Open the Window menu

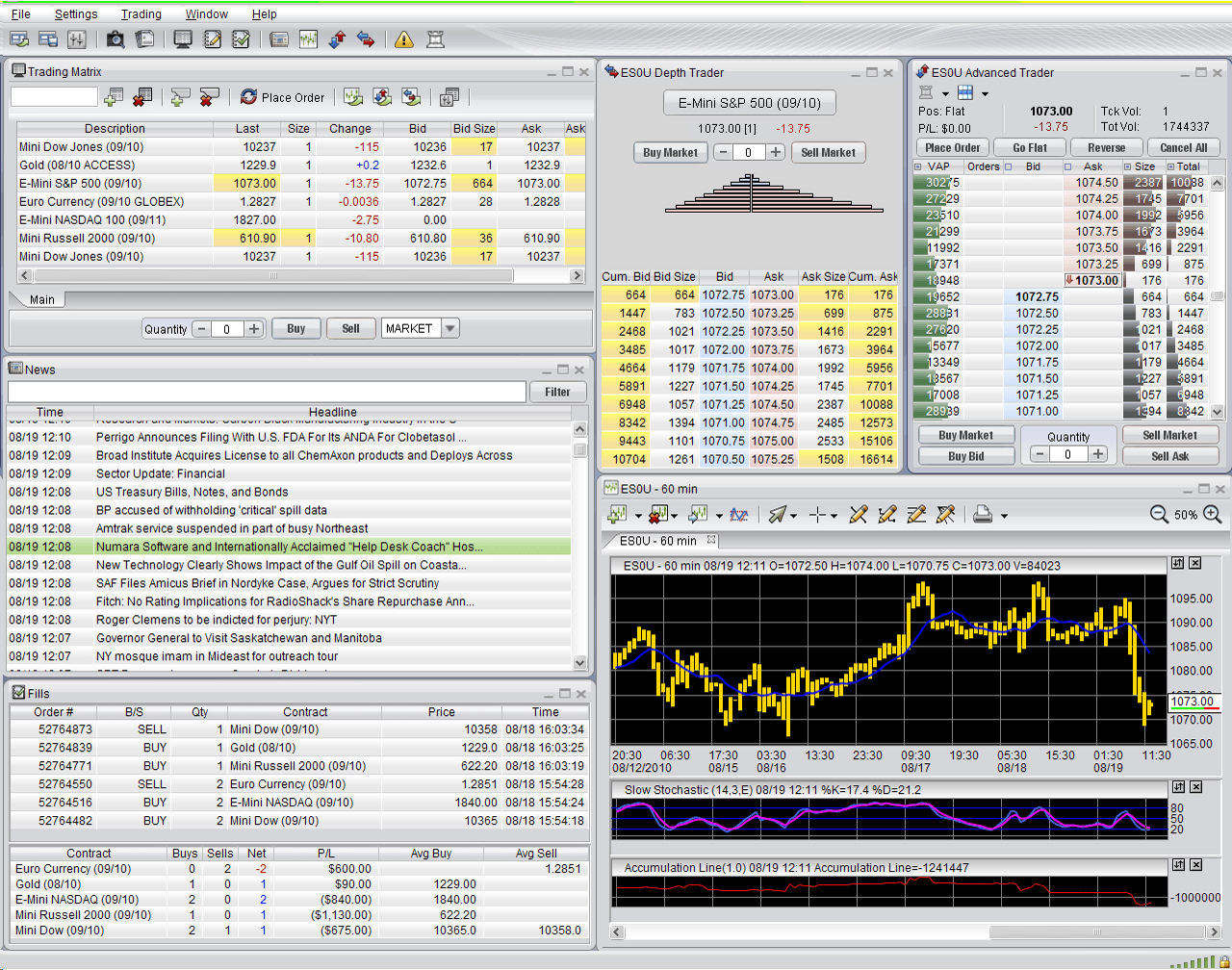point(207,14)
